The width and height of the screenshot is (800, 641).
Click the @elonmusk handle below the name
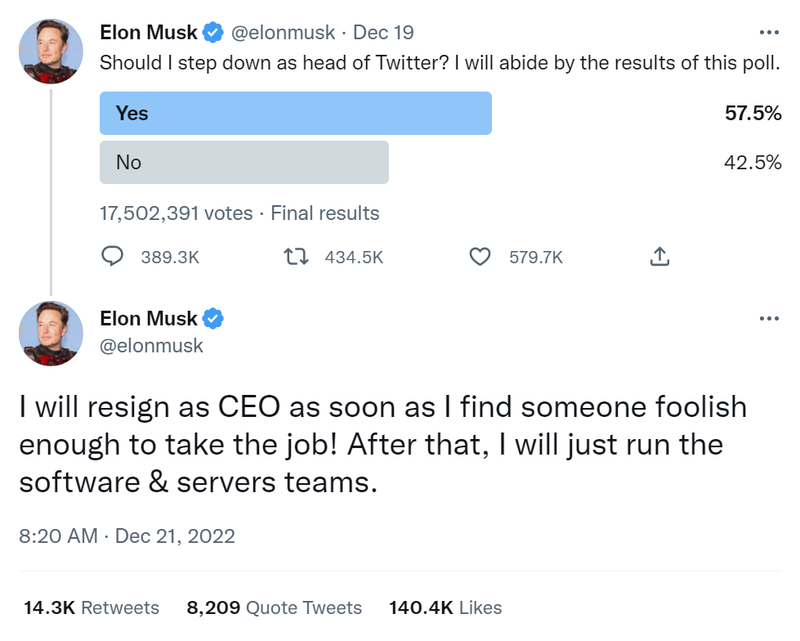(x=151, y=345)
